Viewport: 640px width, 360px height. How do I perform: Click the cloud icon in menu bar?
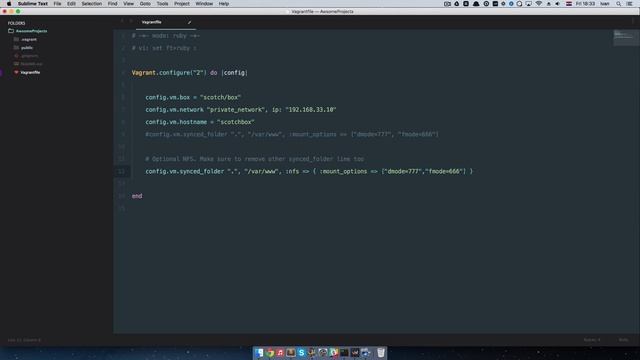coord(476,4)
